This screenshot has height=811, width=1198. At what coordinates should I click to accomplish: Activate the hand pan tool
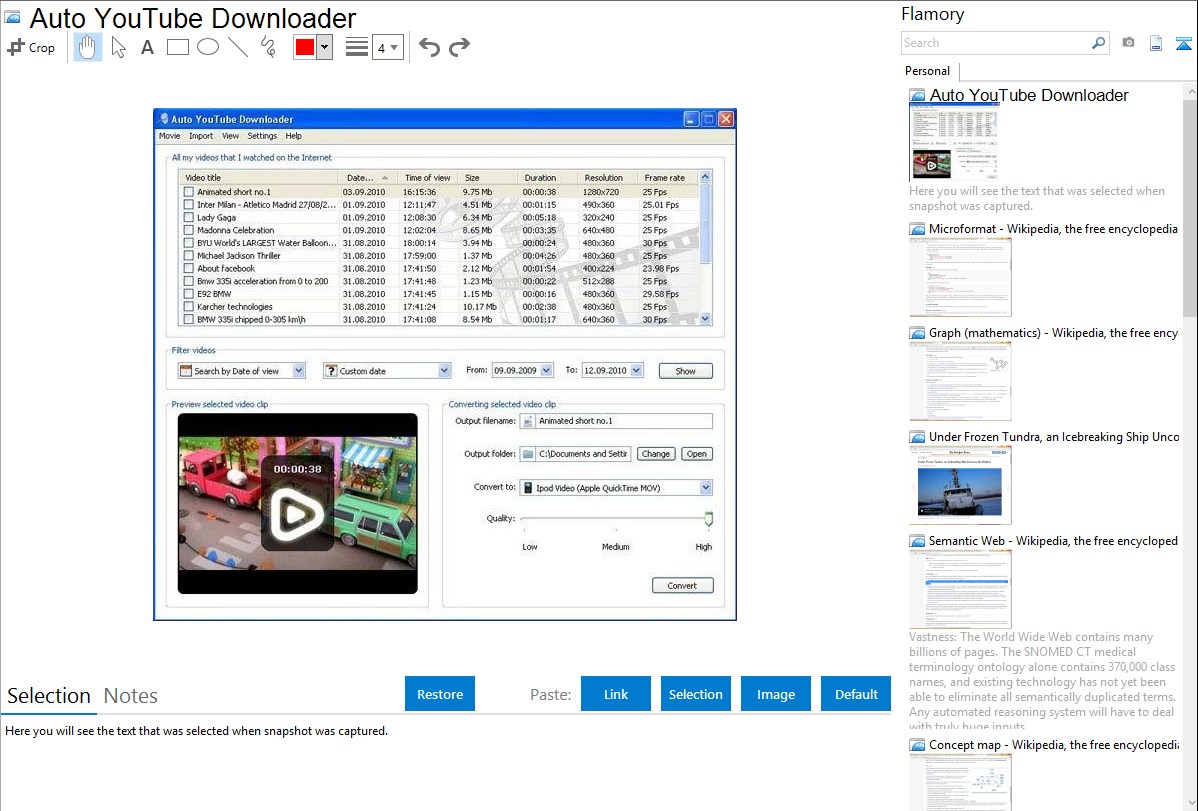88,47
